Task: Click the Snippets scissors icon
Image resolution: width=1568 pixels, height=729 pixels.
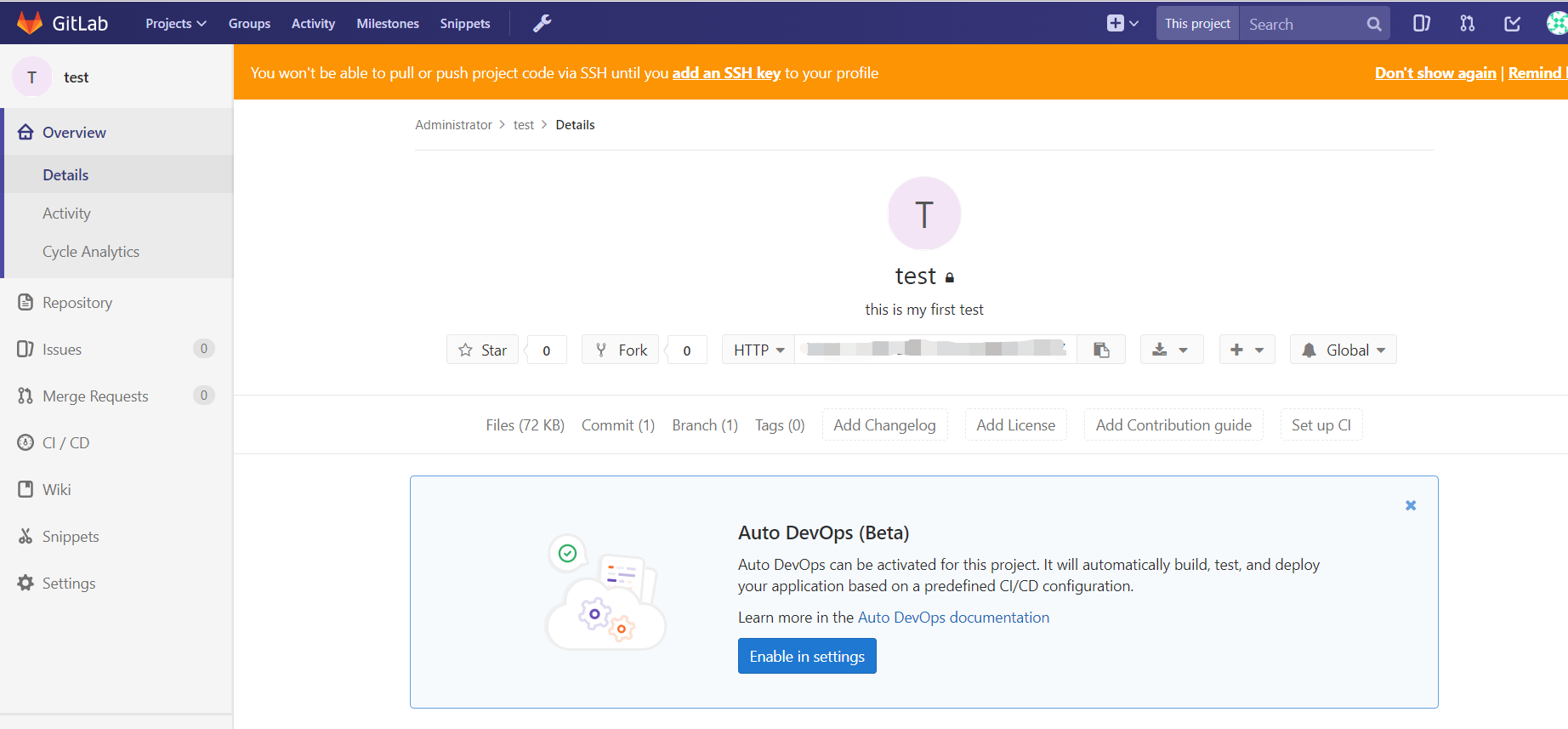Action: click(26, 536)
